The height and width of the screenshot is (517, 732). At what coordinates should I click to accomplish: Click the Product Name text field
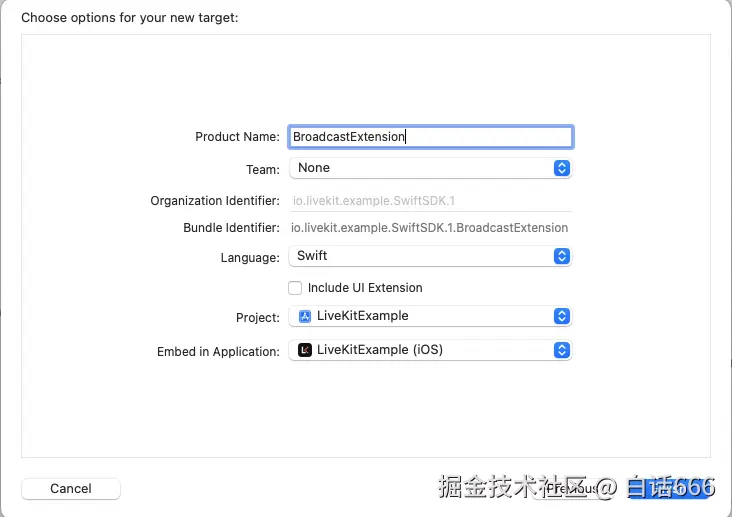pos(430,137)
